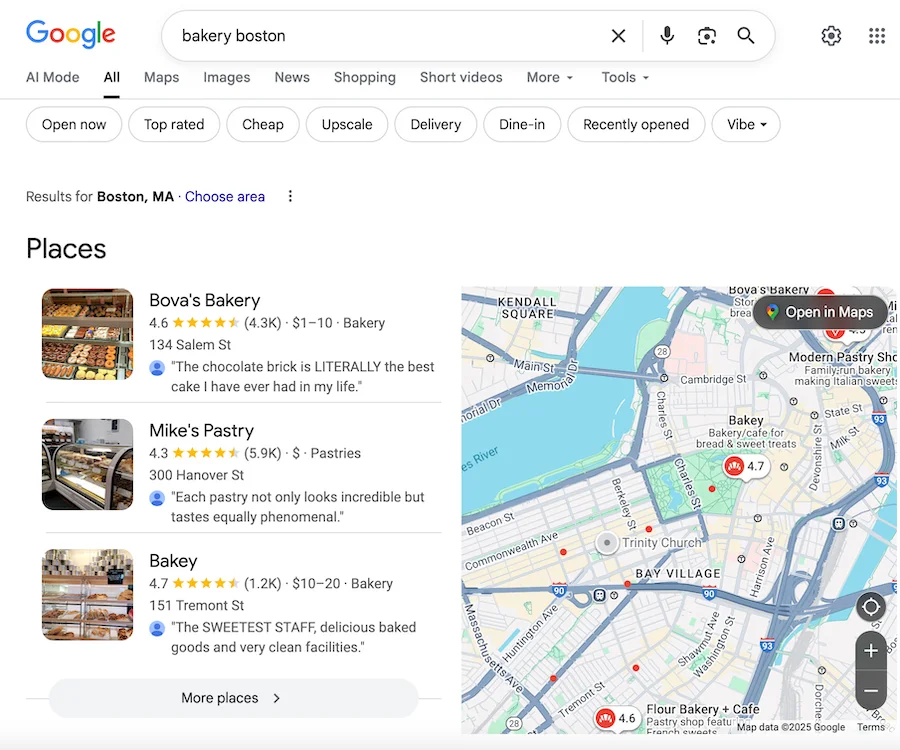Toggle the Delivery filter chip
900x750 pixels.
click(435, 124)
